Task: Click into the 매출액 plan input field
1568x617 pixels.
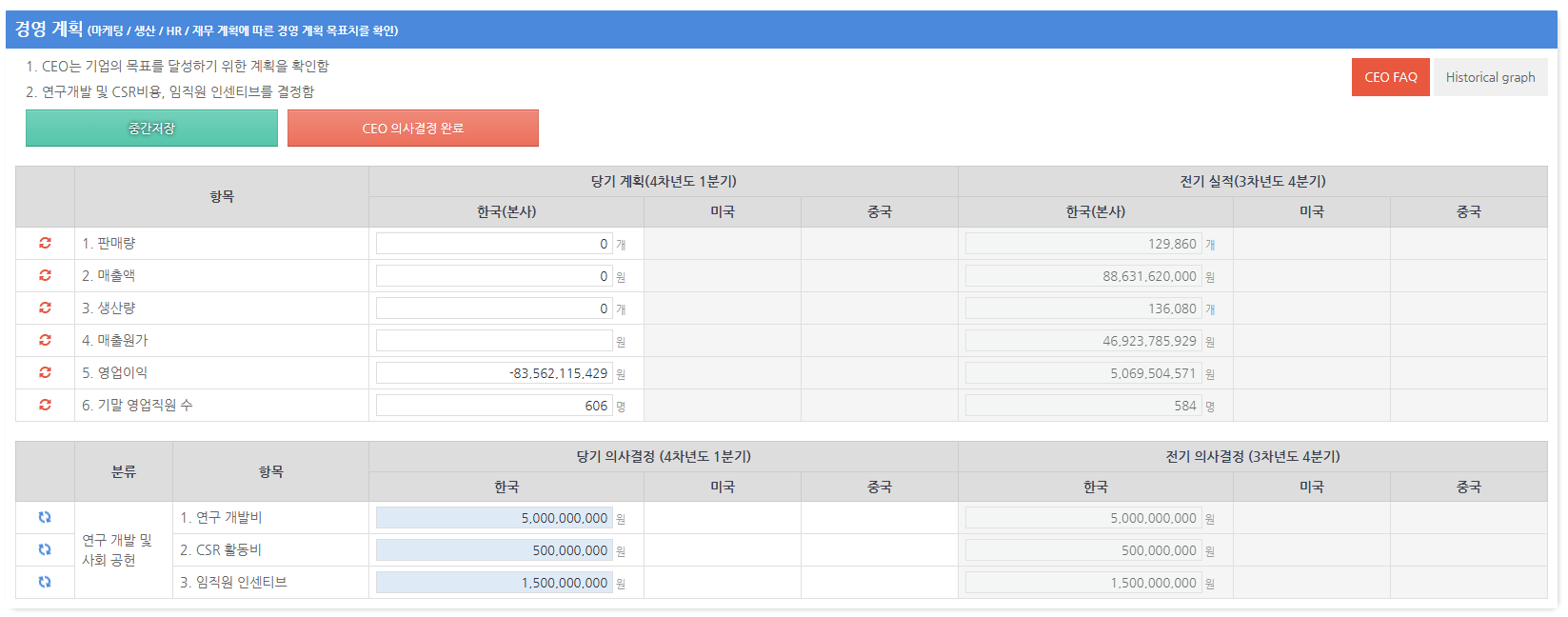Action: (x=493, y=276)
